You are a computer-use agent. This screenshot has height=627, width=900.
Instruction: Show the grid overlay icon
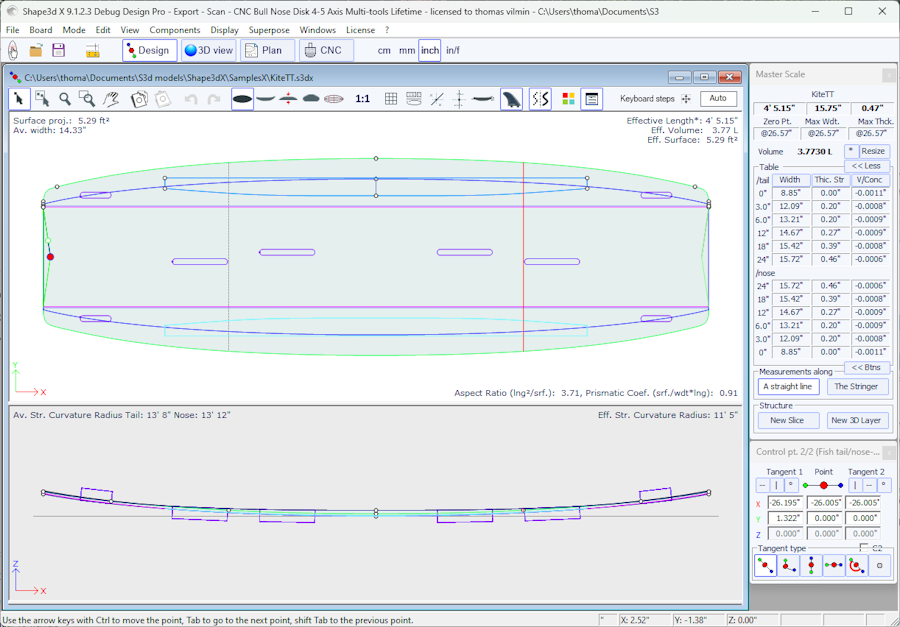[391, 99]
